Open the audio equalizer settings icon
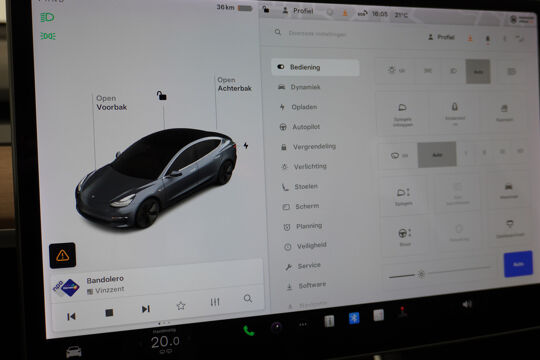 click(215, 302)
